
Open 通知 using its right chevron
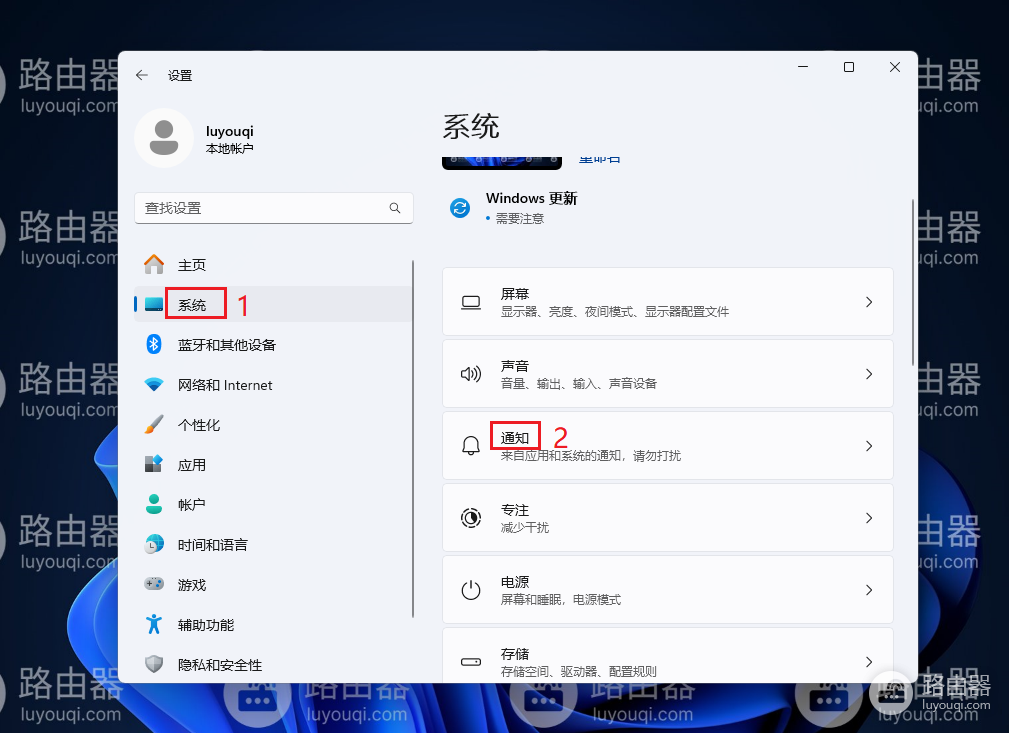[x=869, y=446]
